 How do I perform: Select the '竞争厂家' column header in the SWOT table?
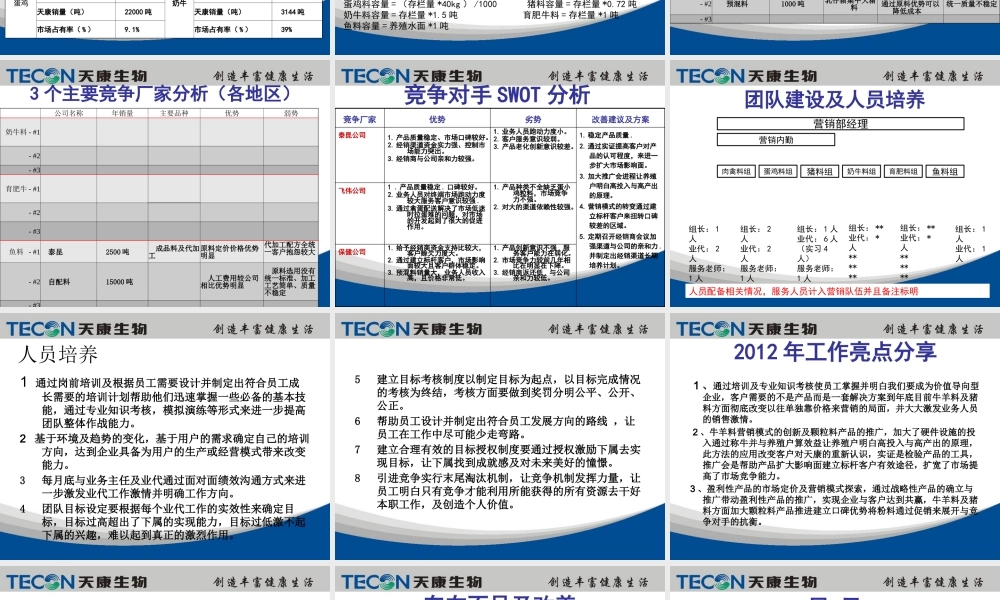(360, 119)
